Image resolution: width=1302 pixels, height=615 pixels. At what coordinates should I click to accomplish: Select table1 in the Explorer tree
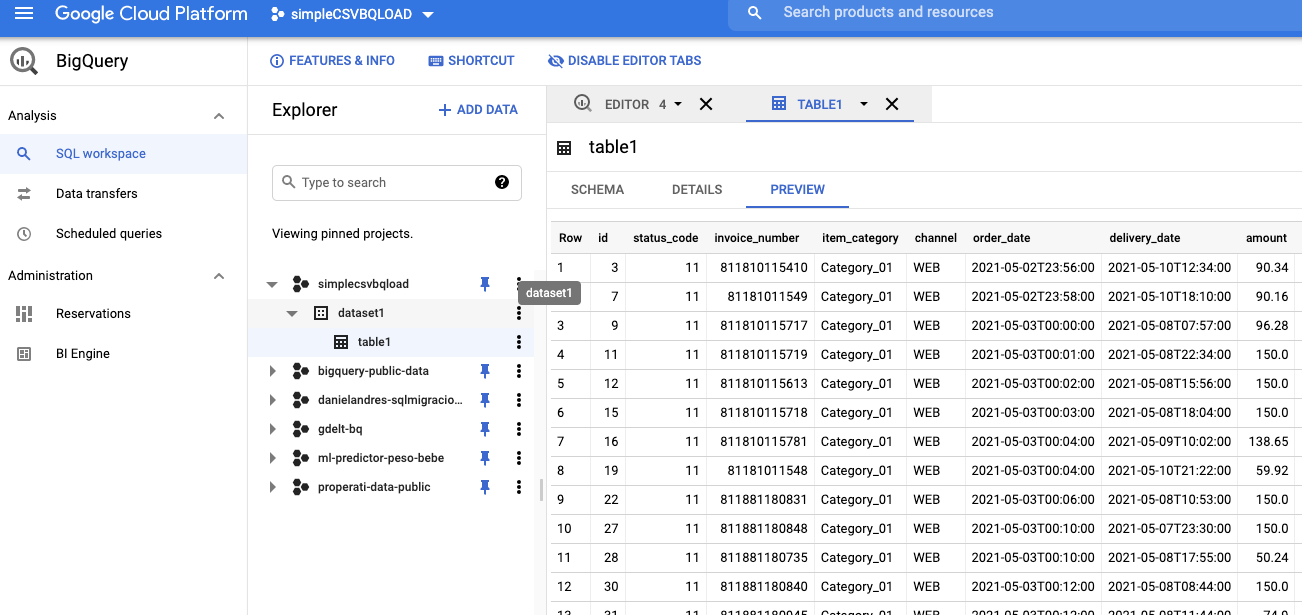(x=374, y=342)
